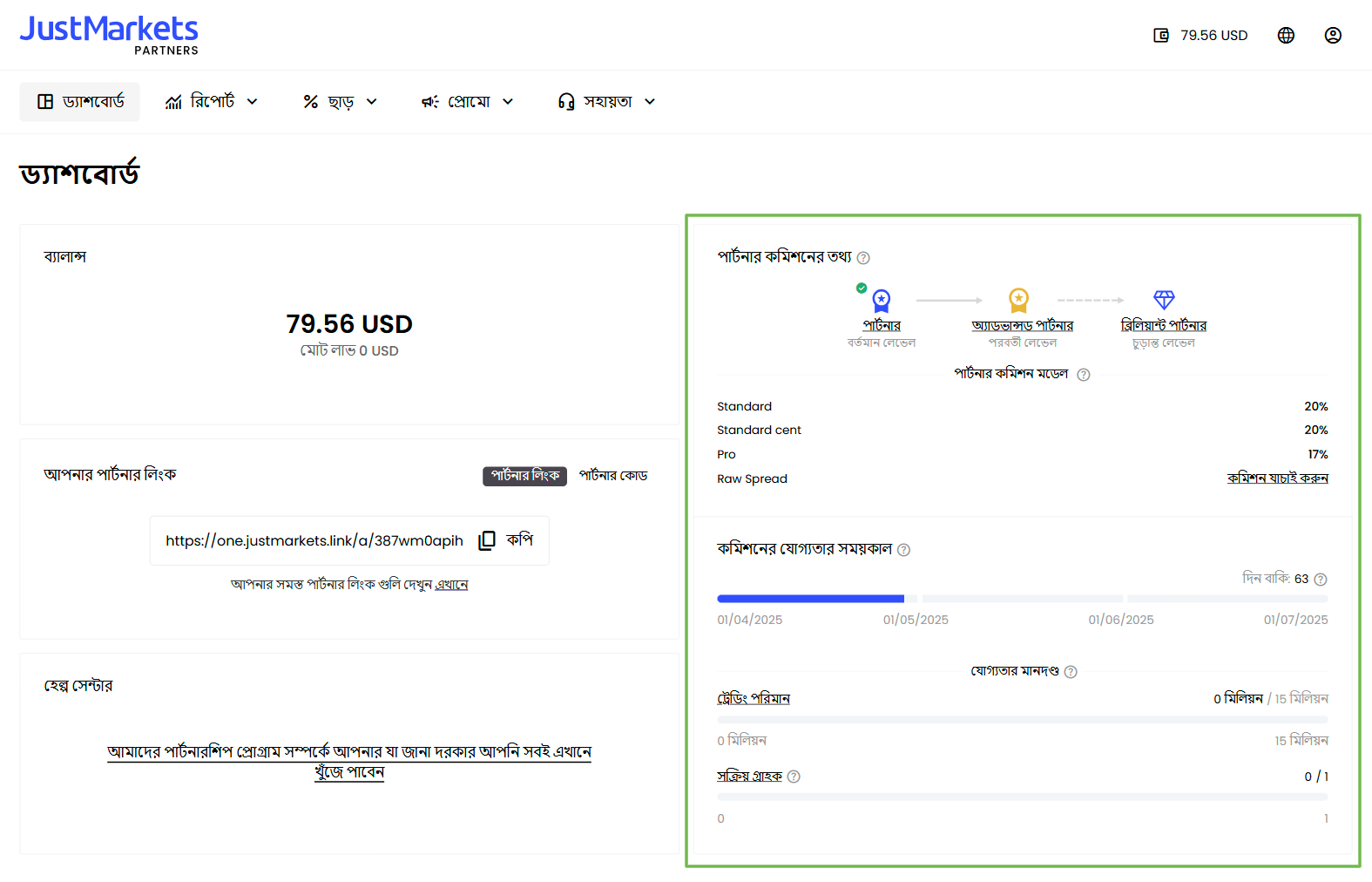Click help icon beside যোগ্যতার মানদণ্ড
Screen dimensions: 1372x882
click(1071, 672)
